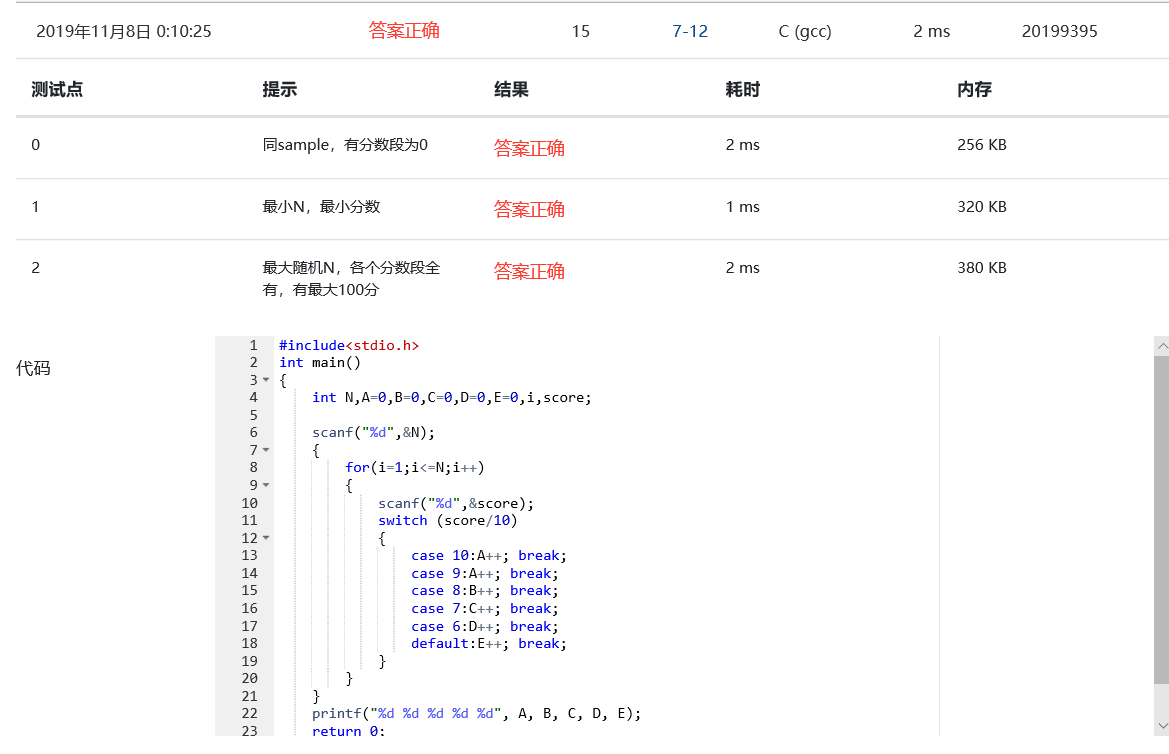Select the submission status 答案正确 at top

pyautogui.click(x=404, y=31)
